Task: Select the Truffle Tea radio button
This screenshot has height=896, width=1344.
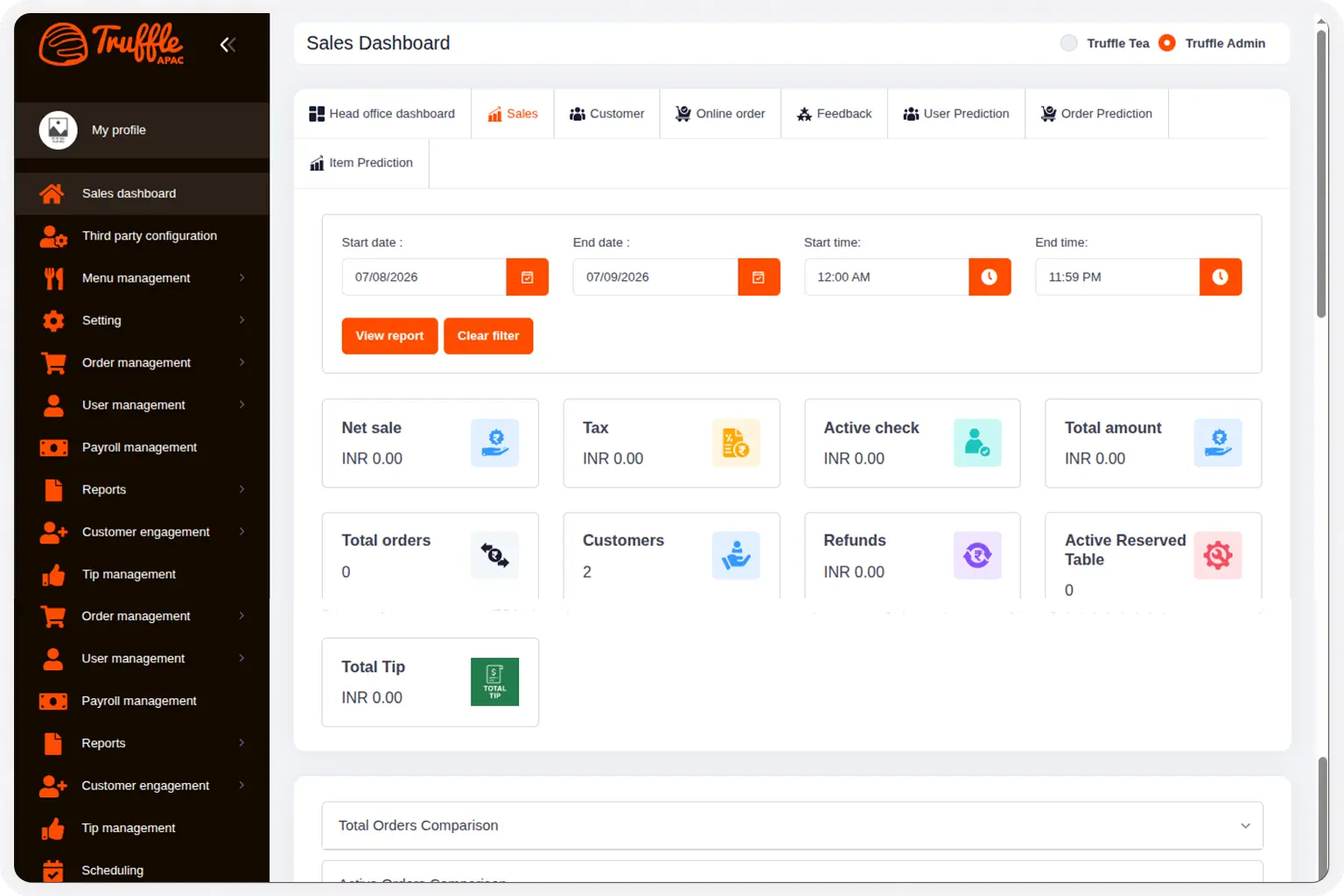Action: click(x=1068, y=43)
